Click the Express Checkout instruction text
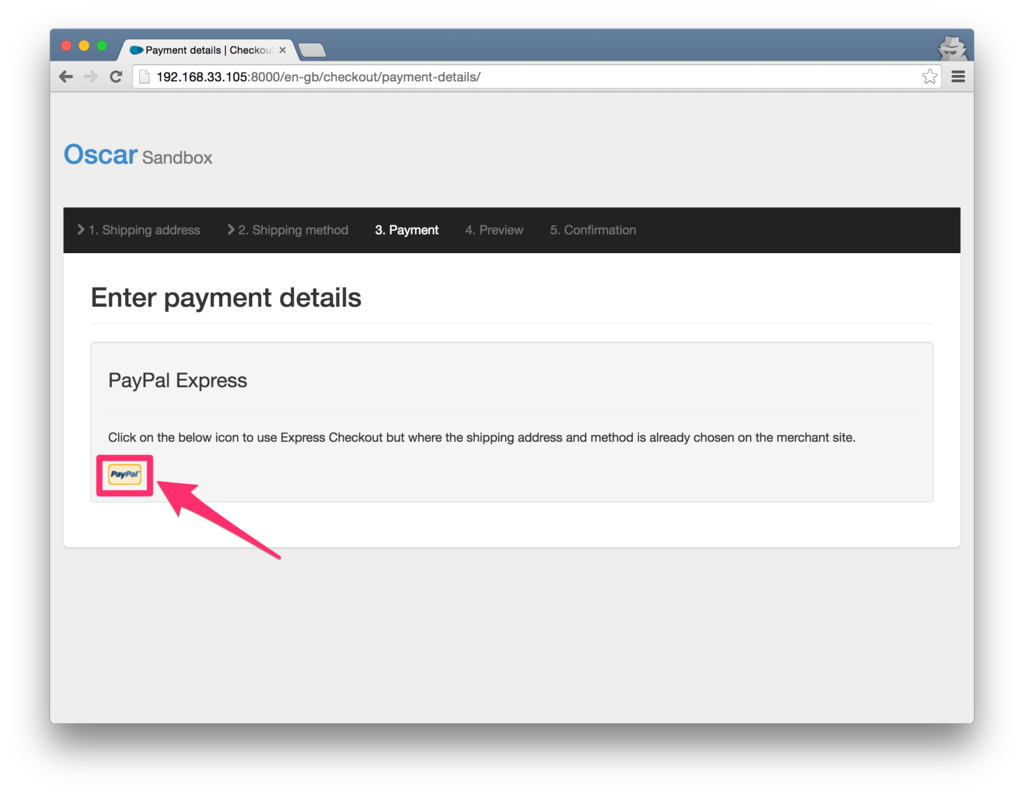 [481, 438]
